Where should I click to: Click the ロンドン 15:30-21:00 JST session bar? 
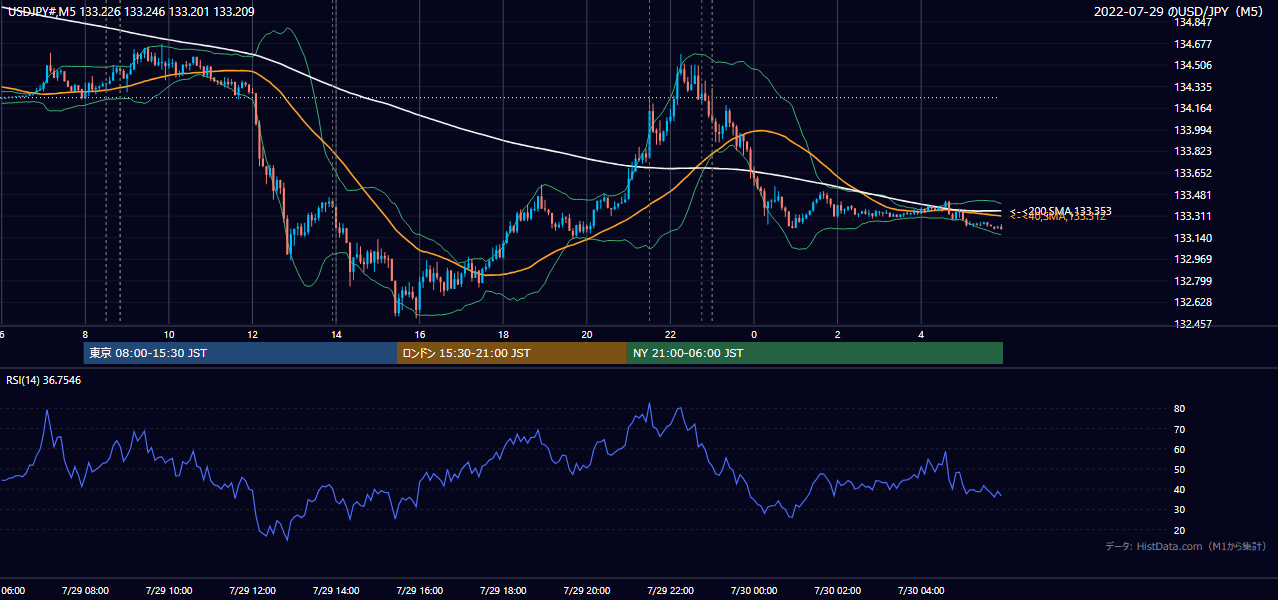click(512, 353)
